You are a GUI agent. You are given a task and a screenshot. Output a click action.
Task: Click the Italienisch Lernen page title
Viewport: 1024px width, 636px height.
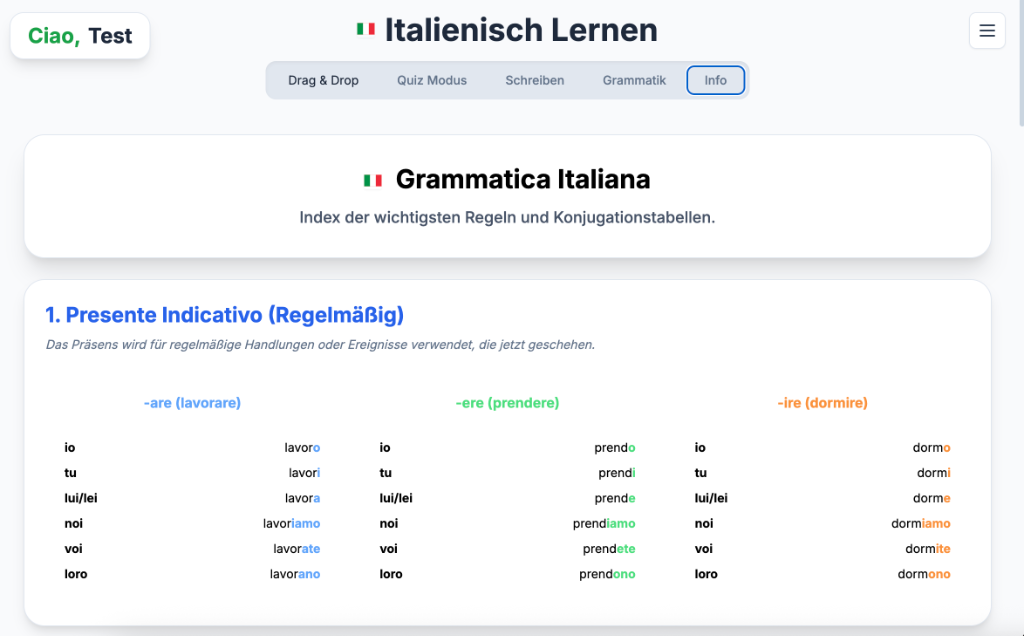[x=521, y=30]
